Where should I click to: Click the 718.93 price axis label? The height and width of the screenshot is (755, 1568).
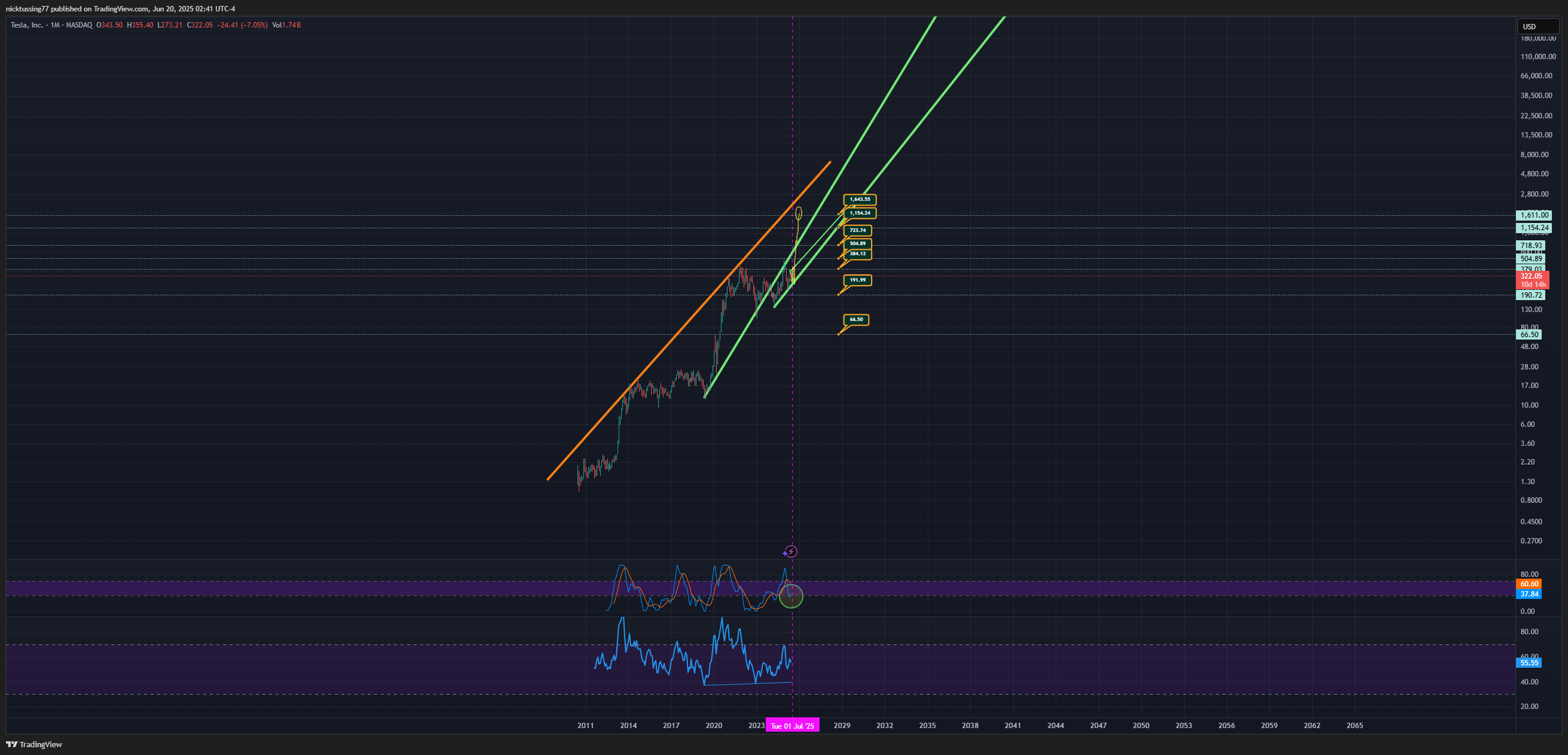pos(1530,245)
